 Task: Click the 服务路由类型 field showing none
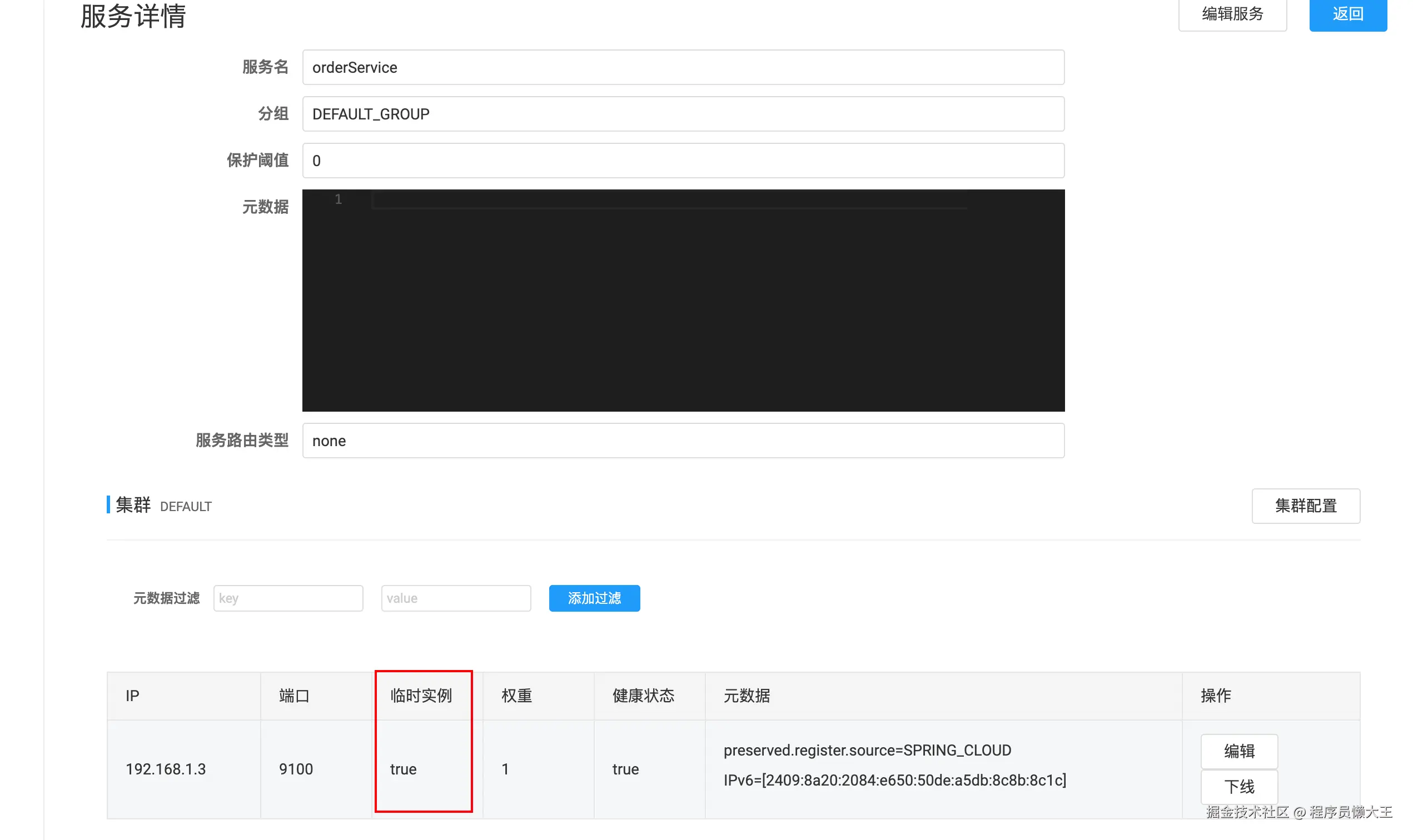[683, 441]
